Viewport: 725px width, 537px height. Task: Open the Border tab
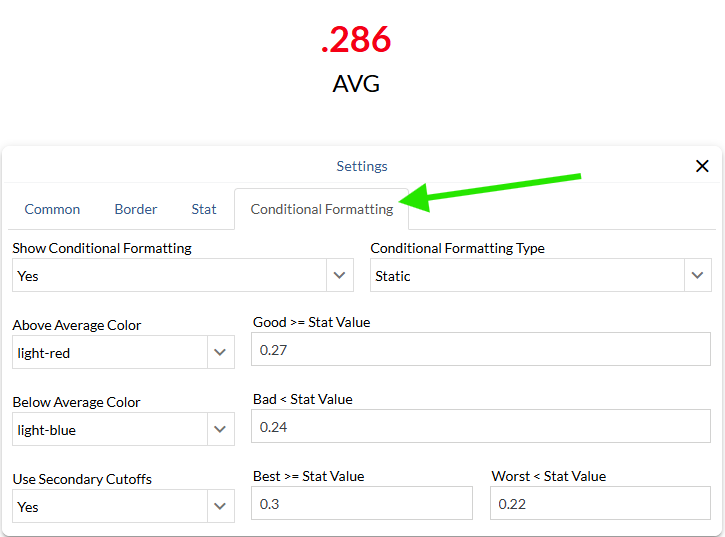(136, 209)
